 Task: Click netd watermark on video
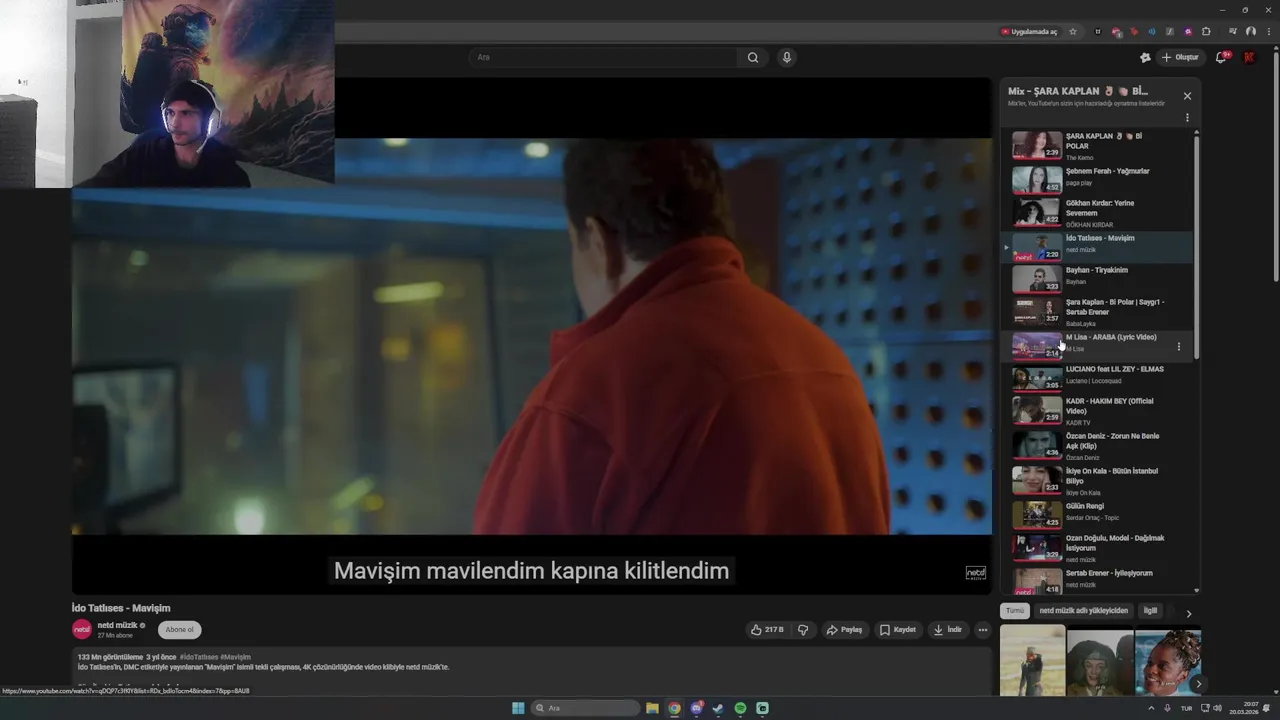[x=975, y=573]
